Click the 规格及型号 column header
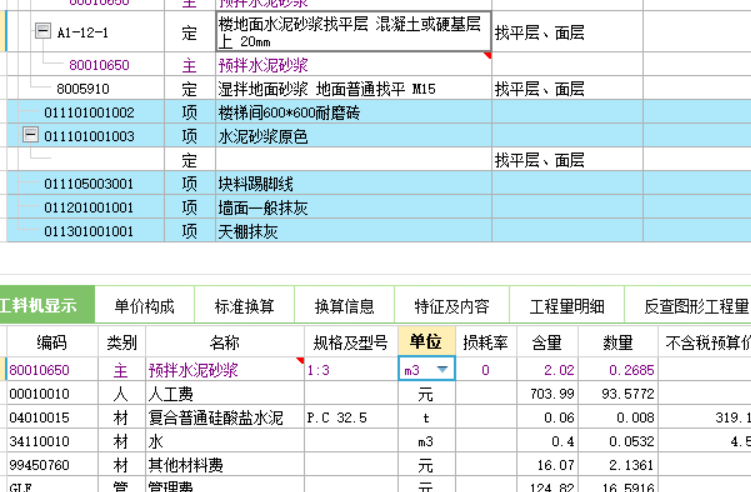This screenshot has width=751, height=492. (x=351, y=342)
